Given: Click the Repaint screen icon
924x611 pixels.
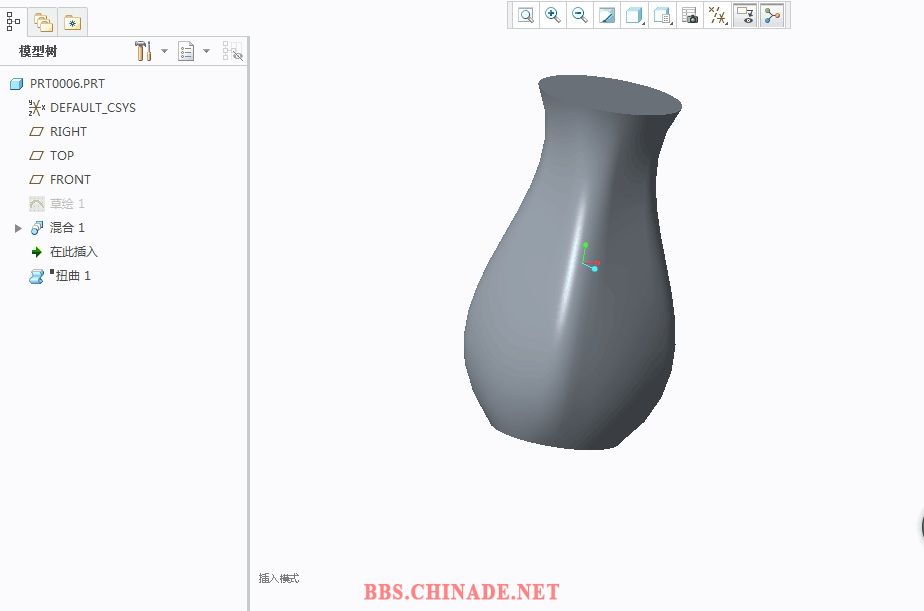Looking at the screenshot, I should coord(607,15).
